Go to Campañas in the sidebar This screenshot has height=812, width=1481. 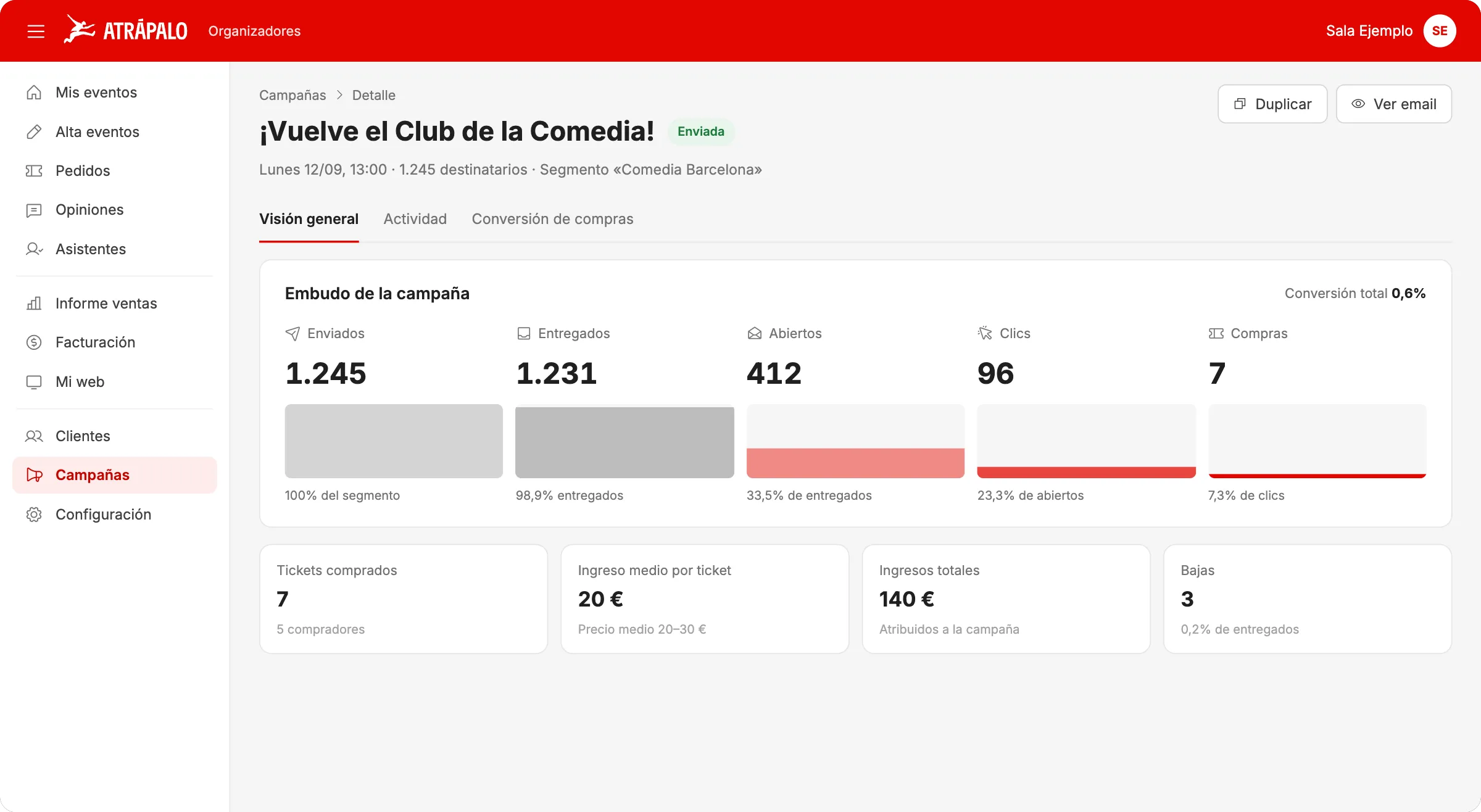[x=115, y=475]
